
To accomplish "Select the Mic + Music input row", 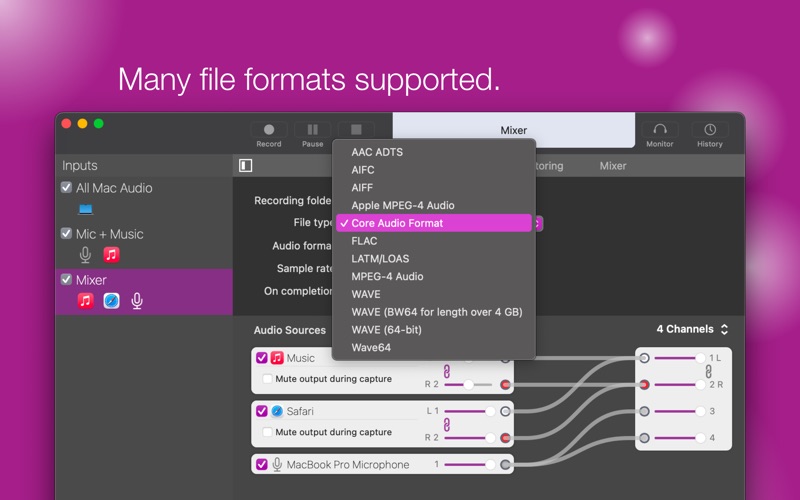I will point(144,245).
